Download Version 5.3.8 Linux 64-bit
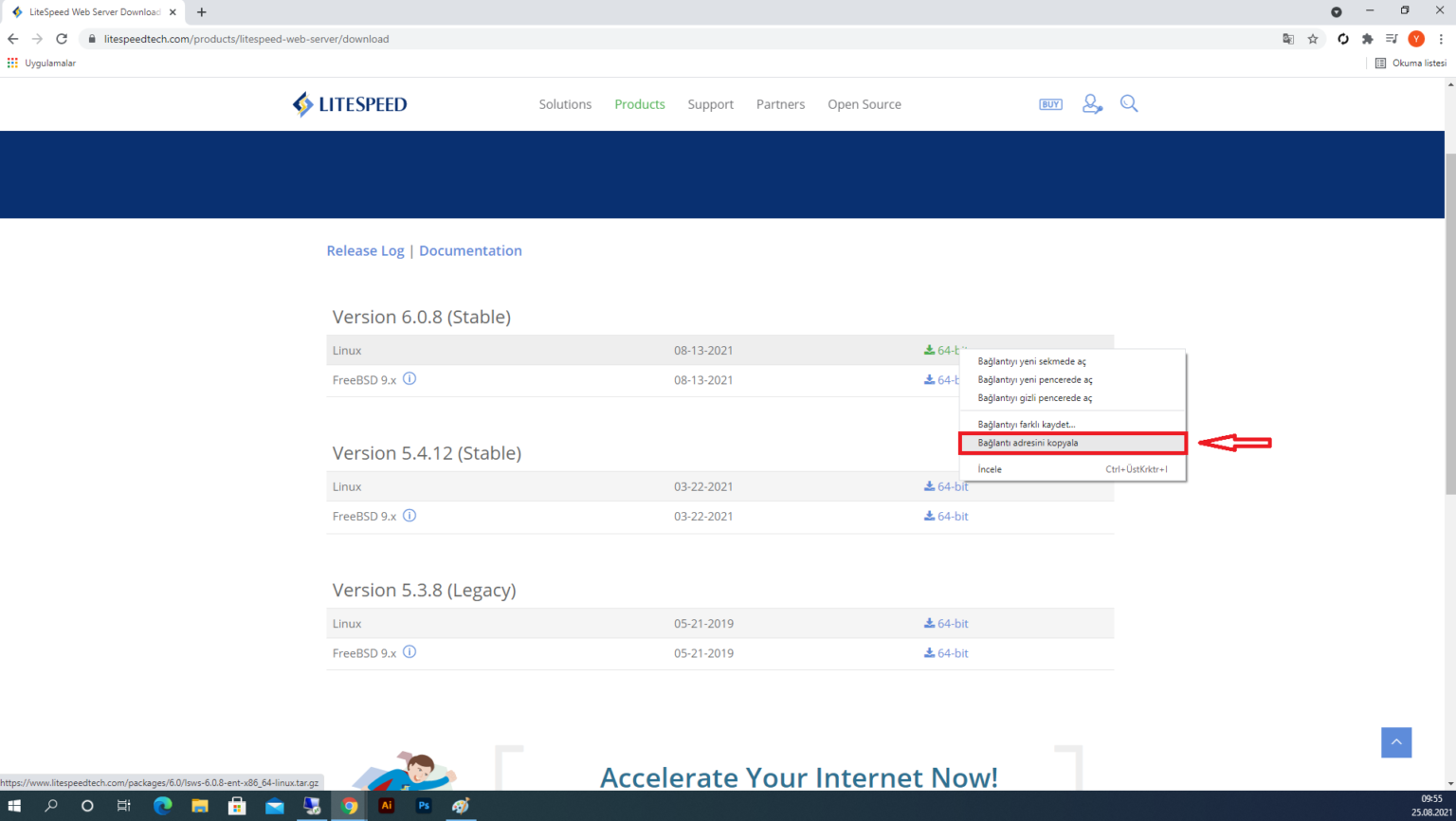1456x821 pixels. [946, 623]
